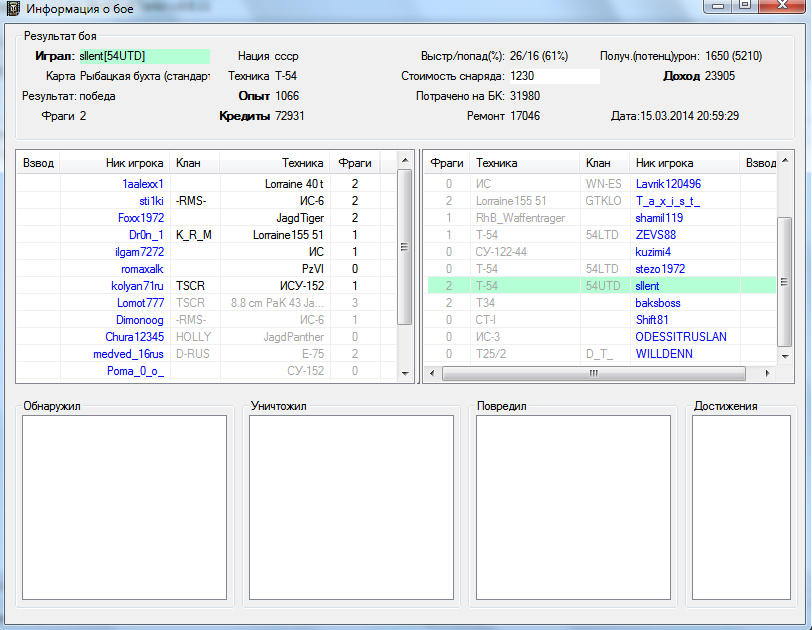The image size is (812, 630).
Task: Click the left arrow of horizontal scrollbar
Action: 432,373
